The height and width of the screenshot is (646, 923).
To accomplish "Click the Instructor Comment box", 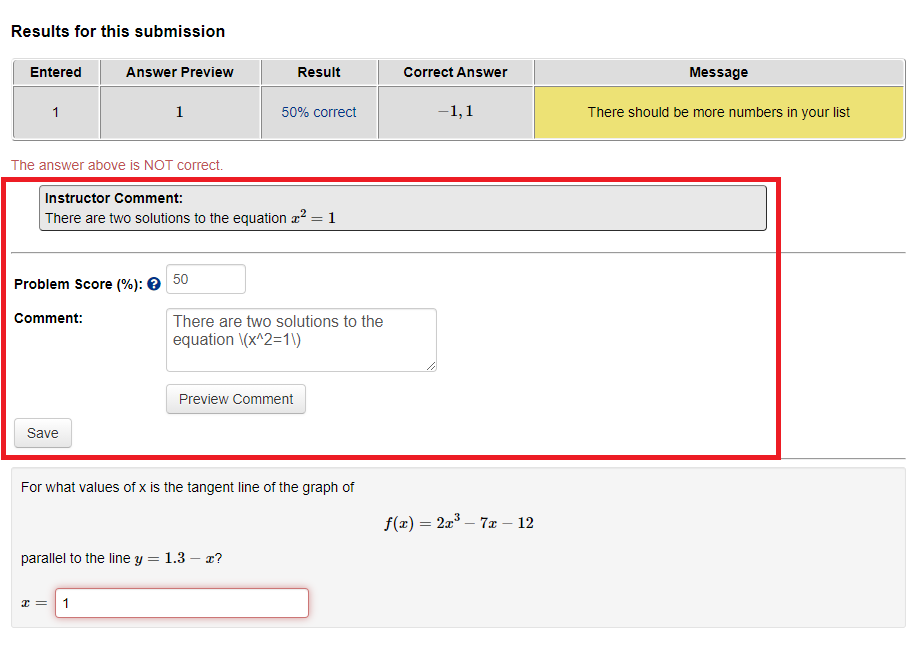I will [403, 208].
